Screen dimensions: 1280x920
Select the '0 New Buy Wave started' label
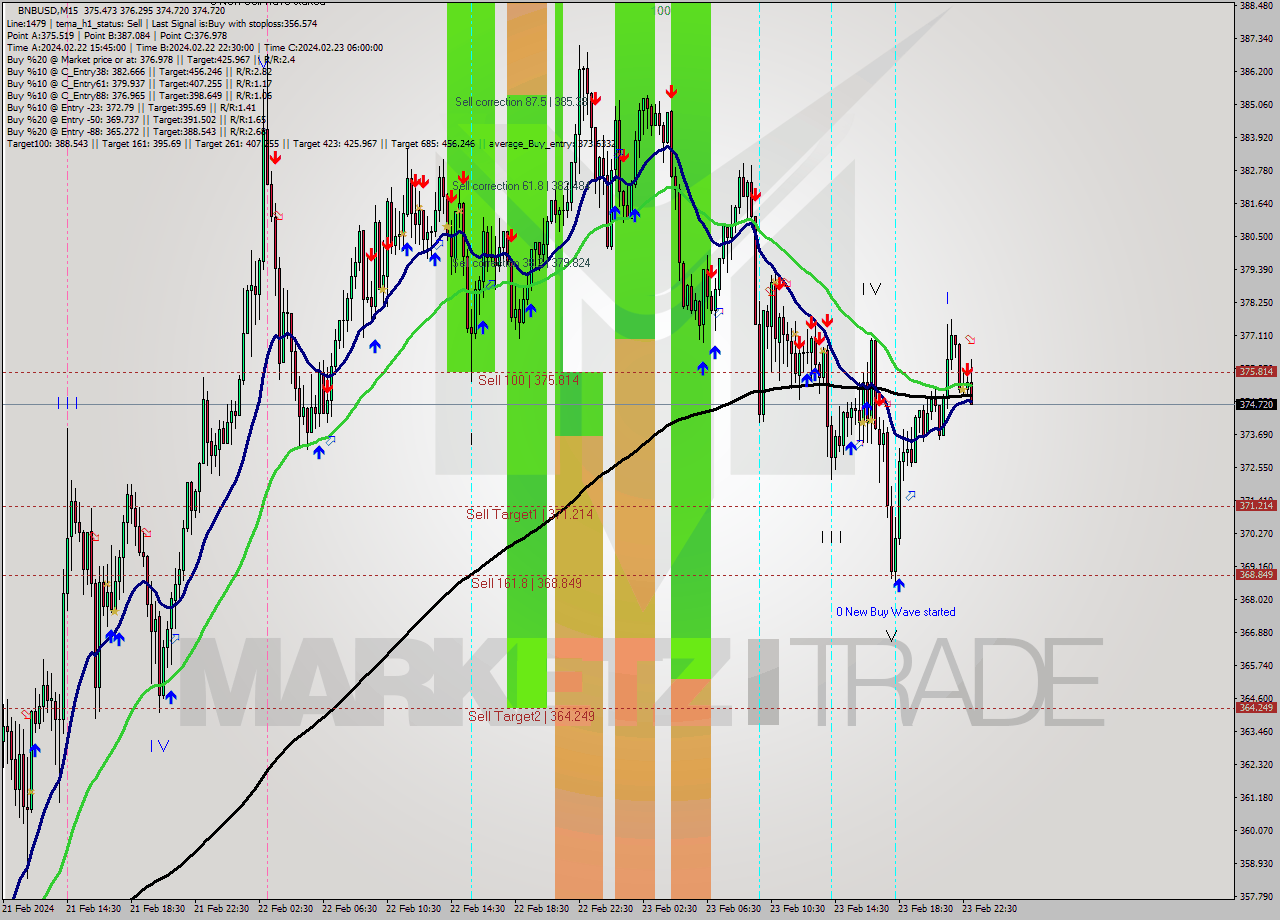pos(896,612)
